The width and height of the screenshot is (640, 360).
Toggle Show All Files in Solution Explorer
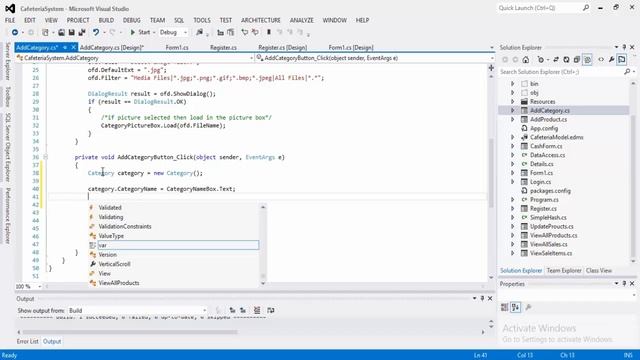(x=587, y=60)
